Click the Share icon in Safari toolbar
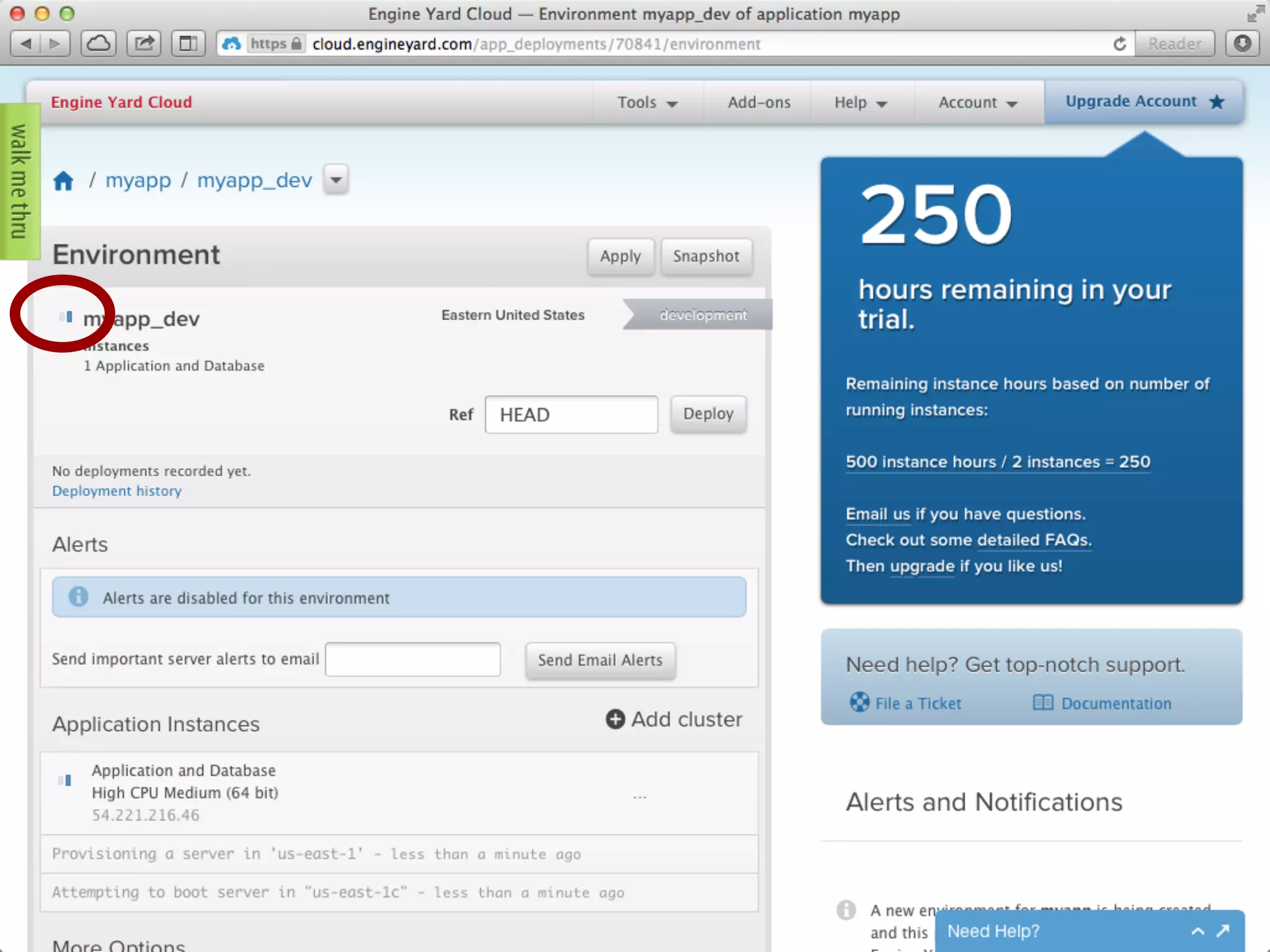 [144, 44]
